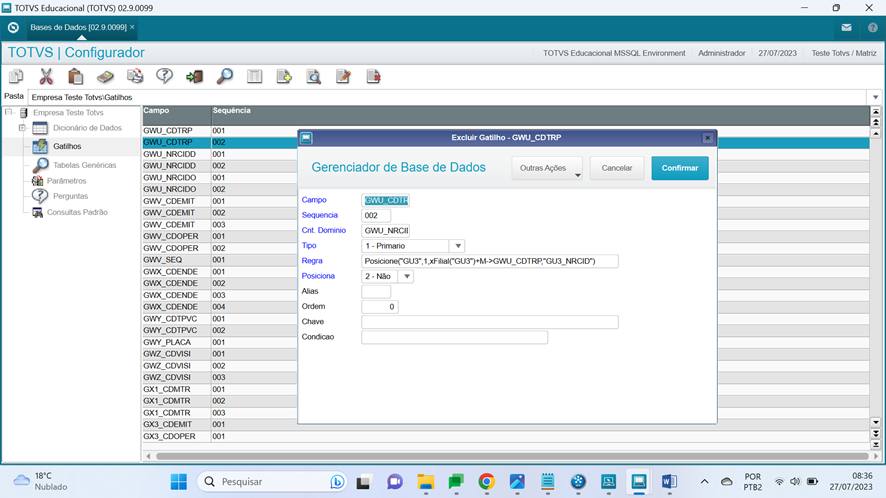Close the Bases de Dados tab
The height and width of the screenshot is (498, 886).
(132, 27)
